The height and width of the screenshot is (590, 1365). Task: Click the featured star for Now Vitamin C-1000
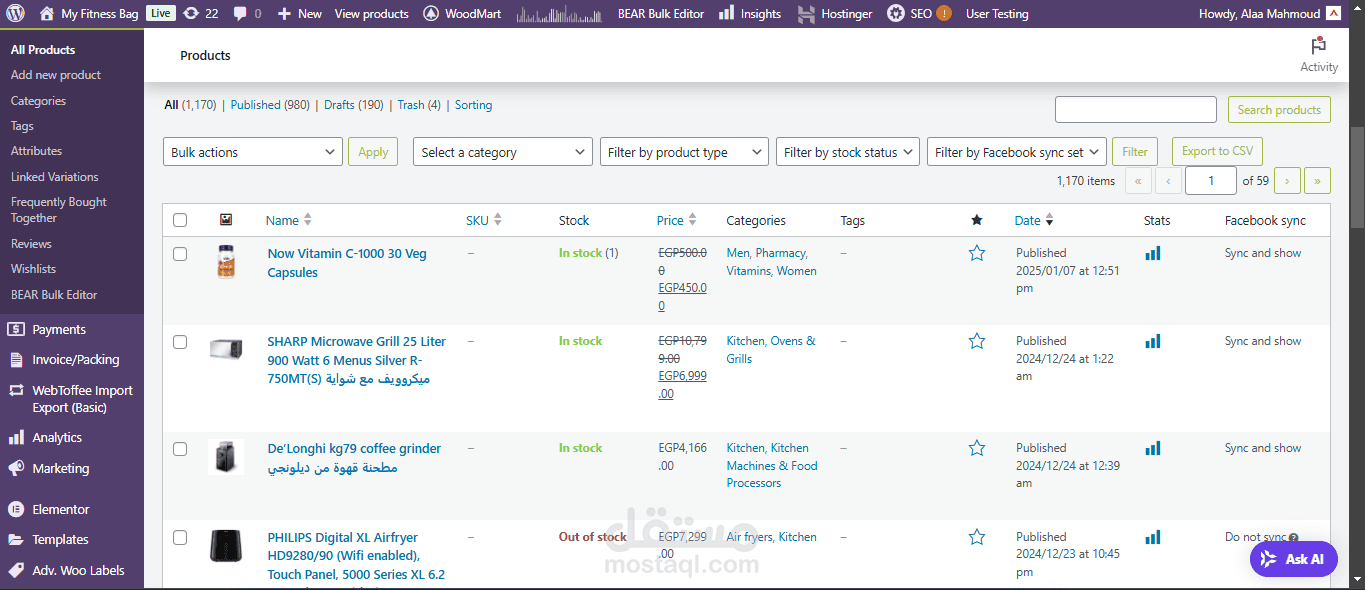[977, 253]
